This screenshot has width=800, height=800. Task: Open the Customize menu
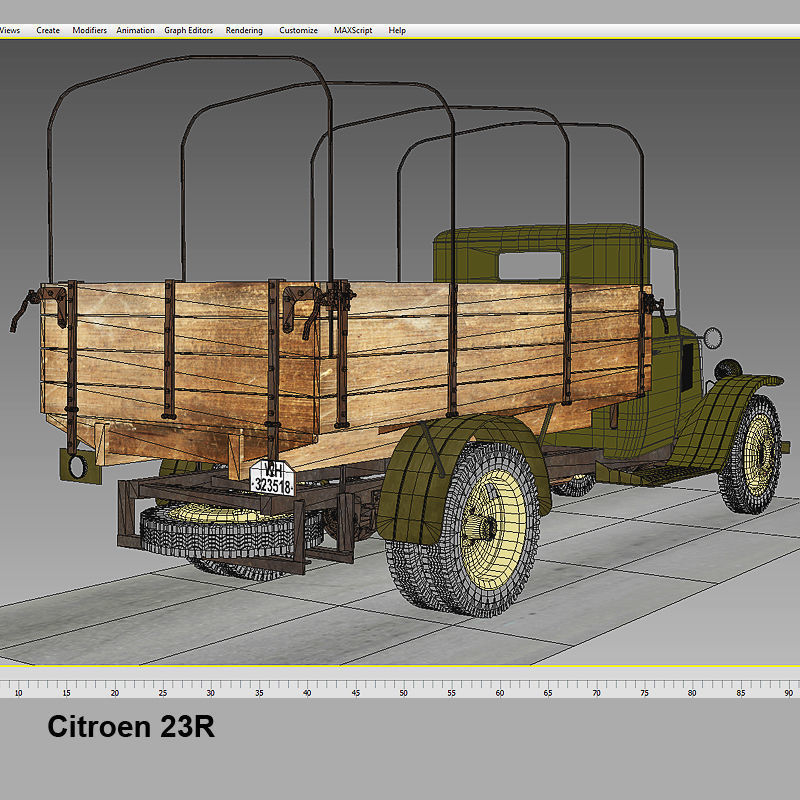coord(298,31)
